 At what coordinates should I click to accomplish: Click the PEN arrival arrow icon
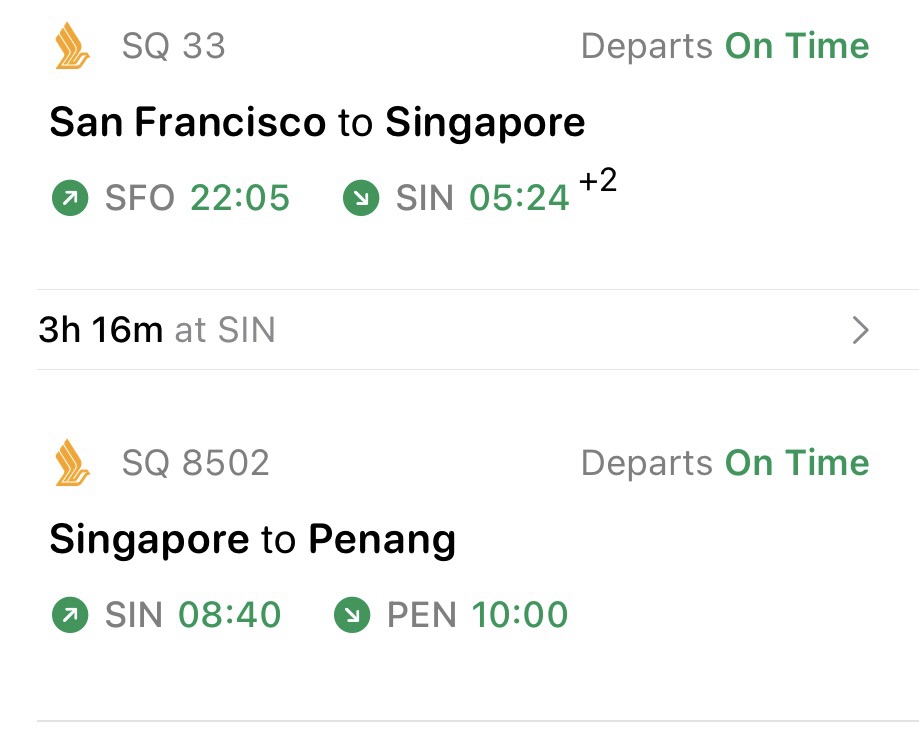pyautogui.click(x=349, y=616)
